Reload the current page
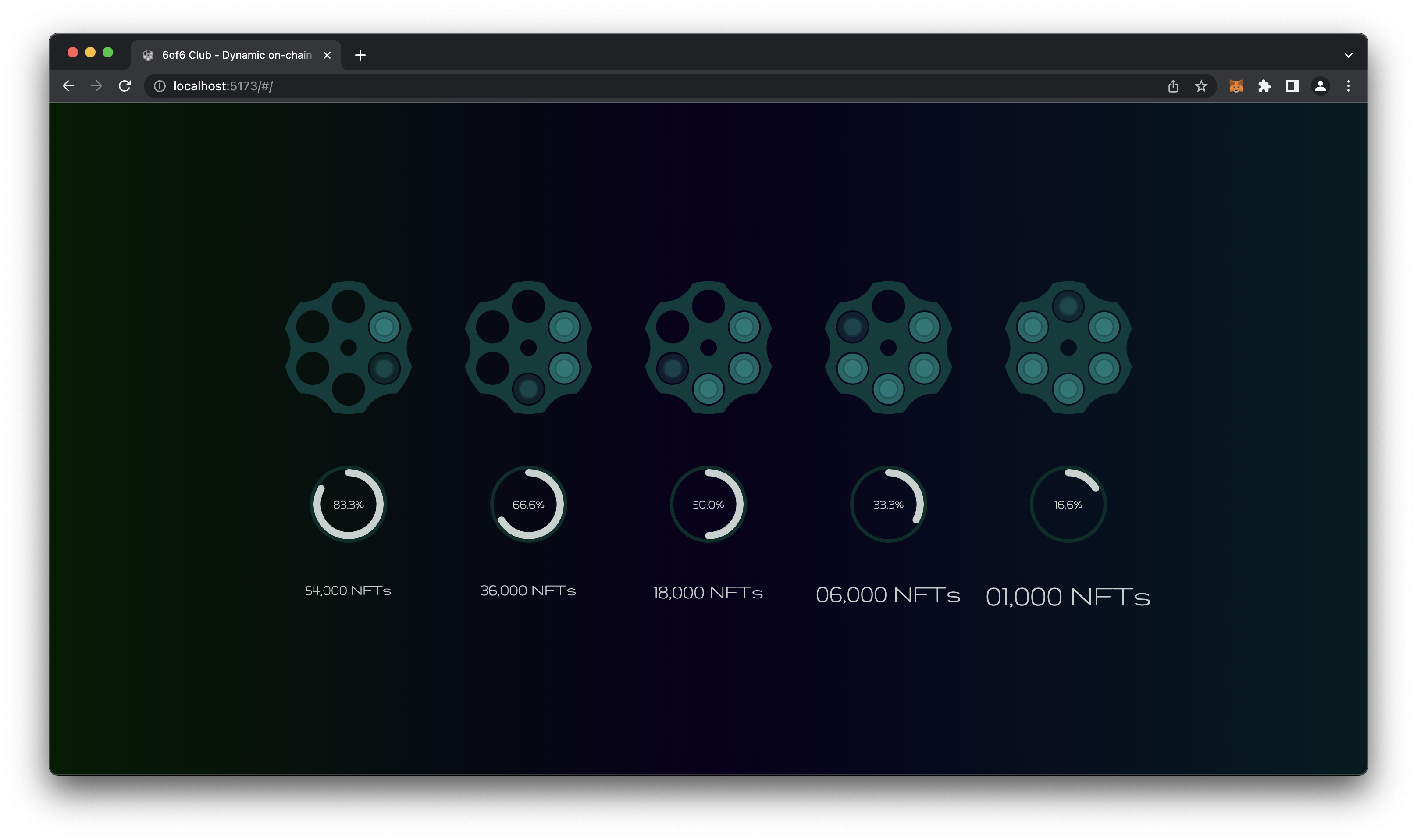 (x=125, y=86)
